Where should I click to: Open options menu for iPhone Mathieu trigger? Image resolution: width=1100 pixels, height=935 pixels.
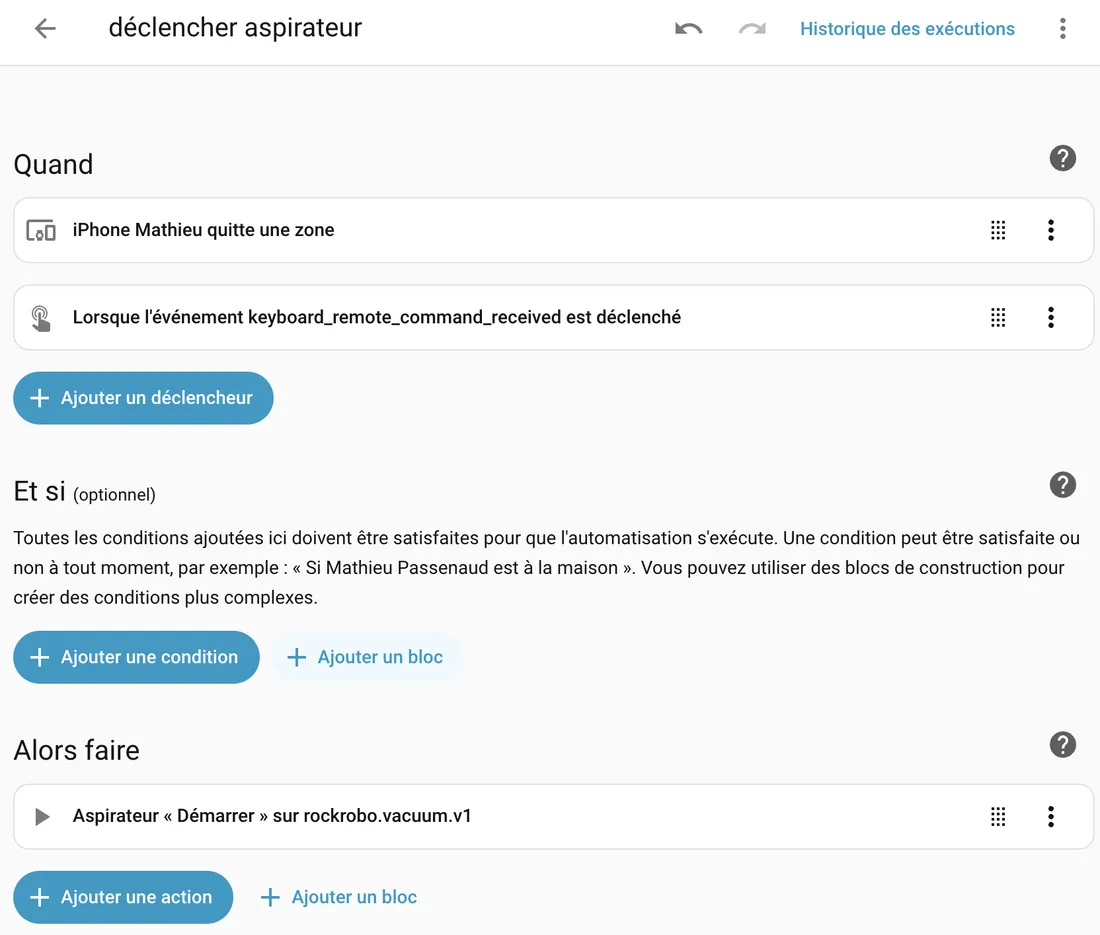coord(1050,230)
